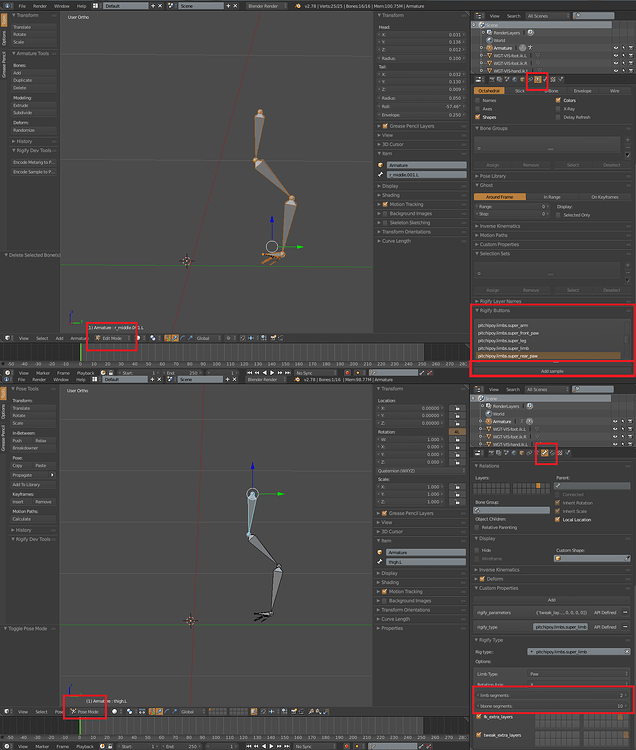The height and width of the screenshot is (750, 636).
Task: Enable Delay Refresh checkbox
Action: point(558,117)
